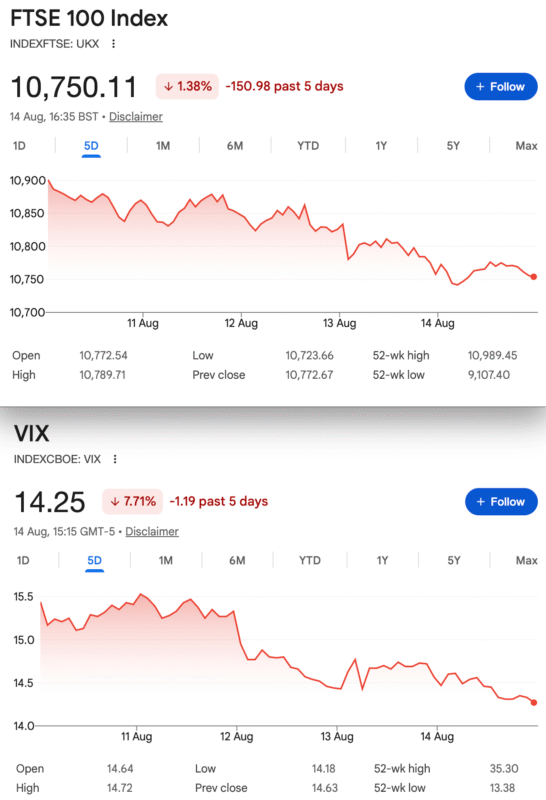The image size is (546, 800).
Task: Open the three-dot menu beside INDEXFTSE: UKX
Action: (x=113, y=44)
